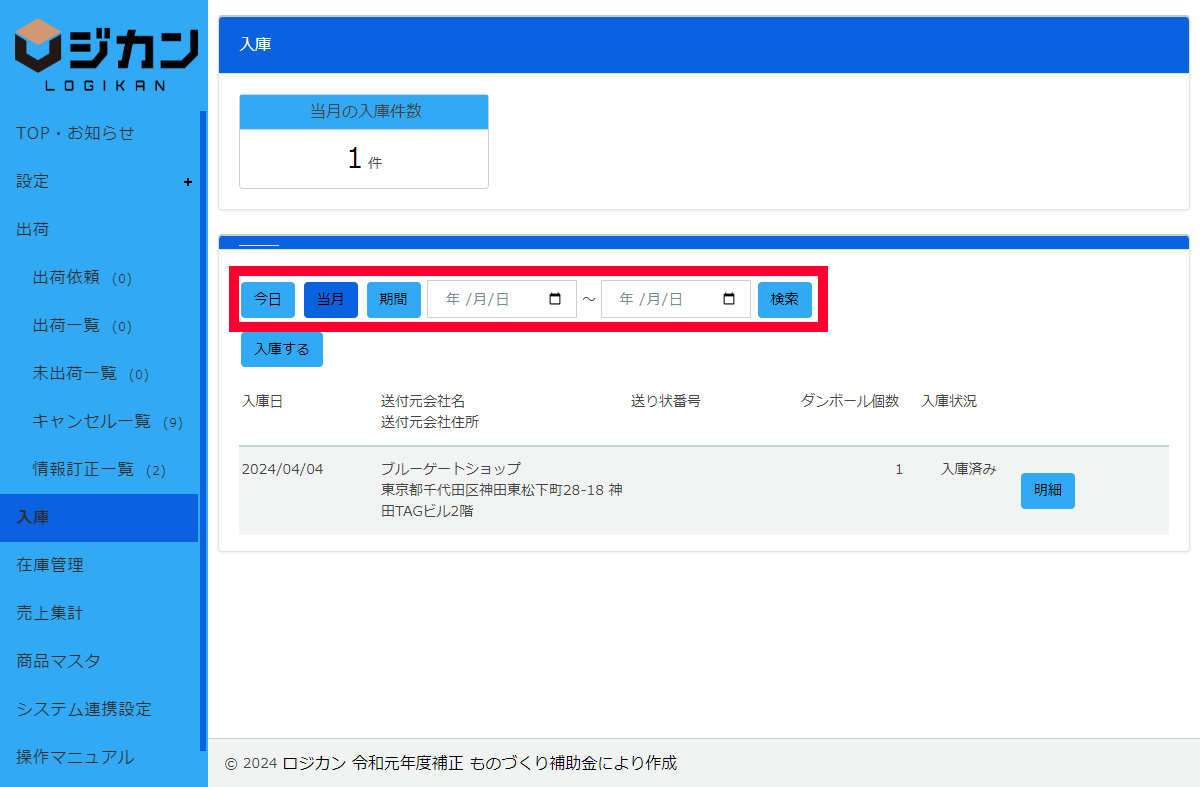Click the Logikan logo
This screenshot has height=787, width=1200.
[105, 55]
